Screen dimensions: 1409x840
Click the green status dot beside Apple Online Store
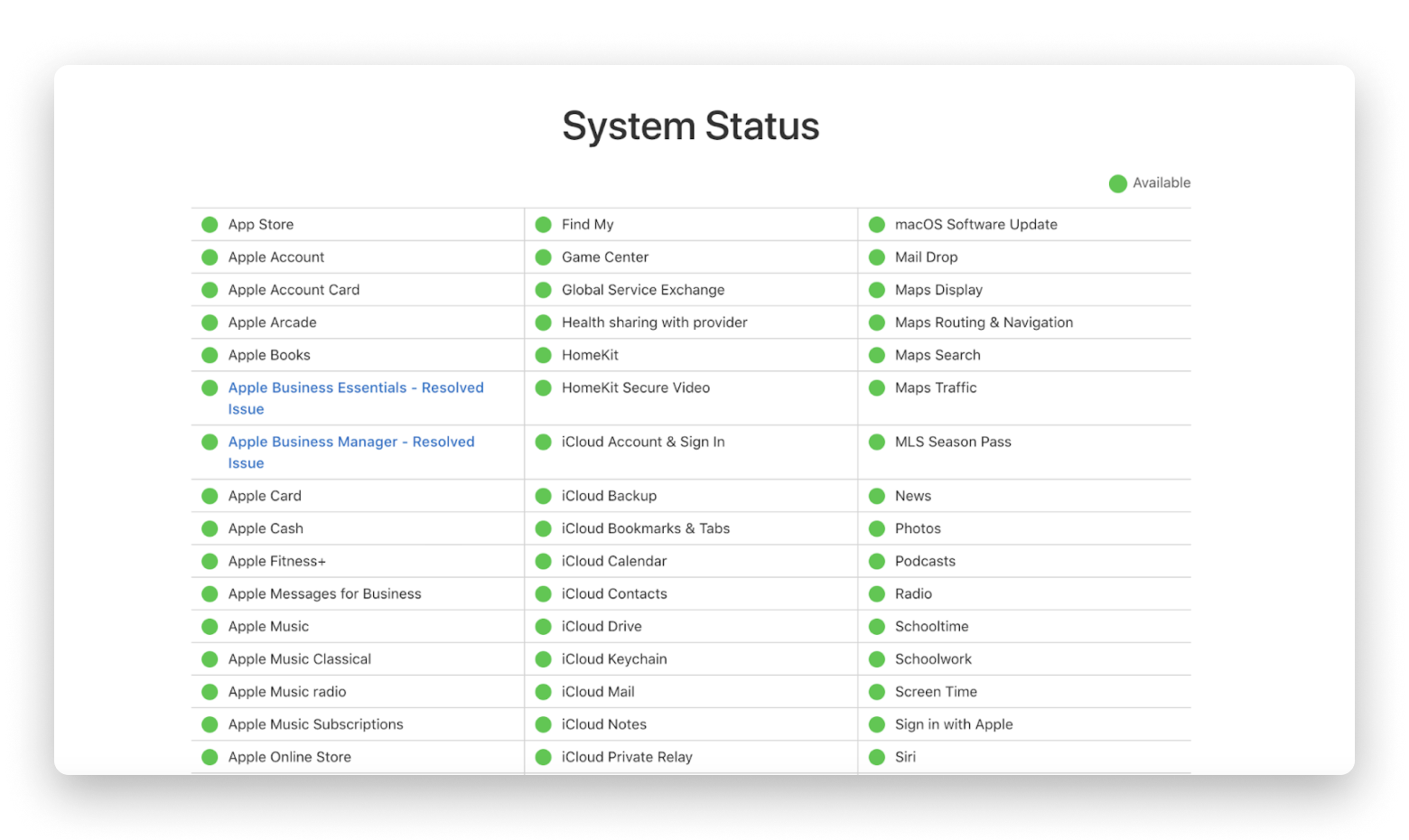(210, 757)
